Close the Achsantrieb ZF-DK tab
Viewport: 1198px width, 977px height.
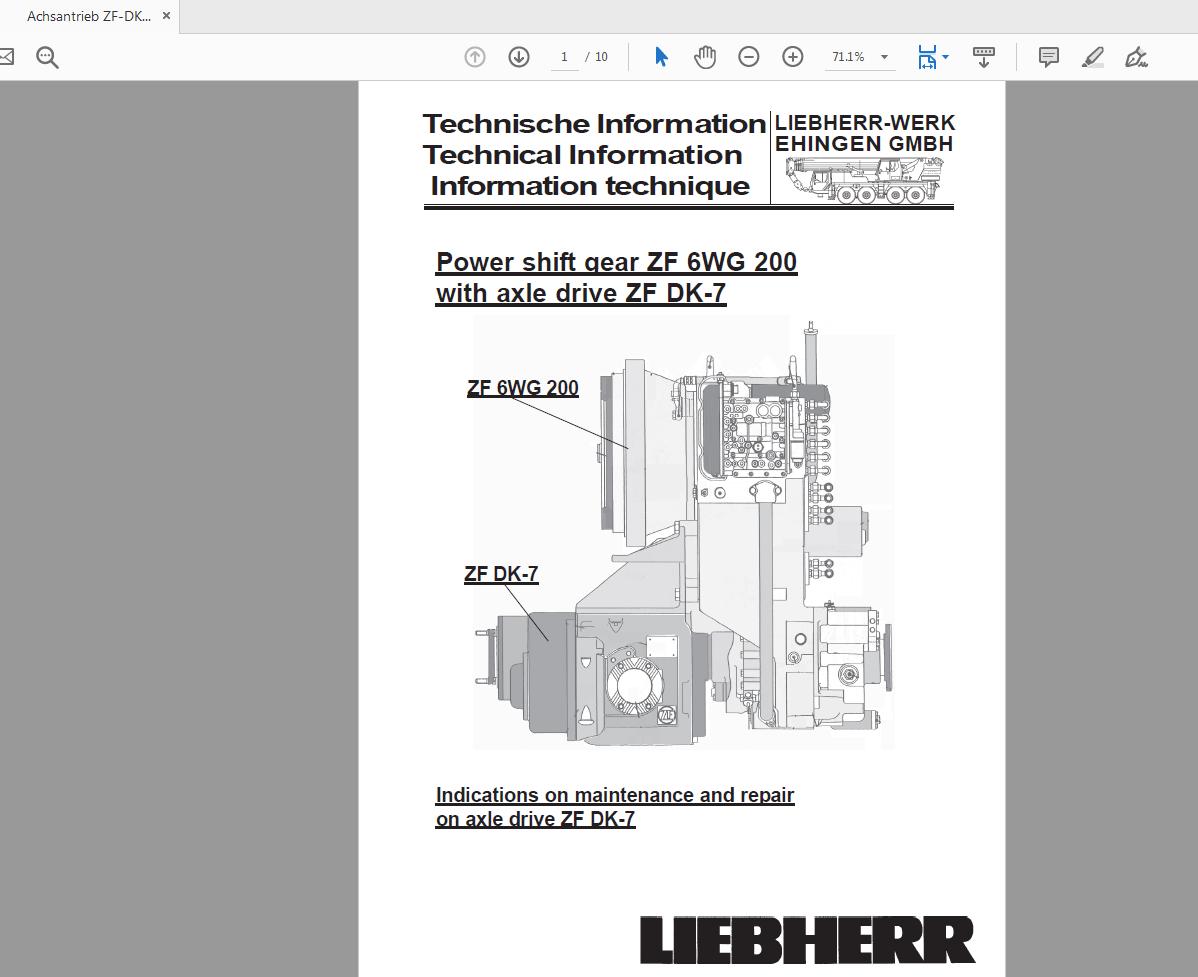[x=167, y=16]
